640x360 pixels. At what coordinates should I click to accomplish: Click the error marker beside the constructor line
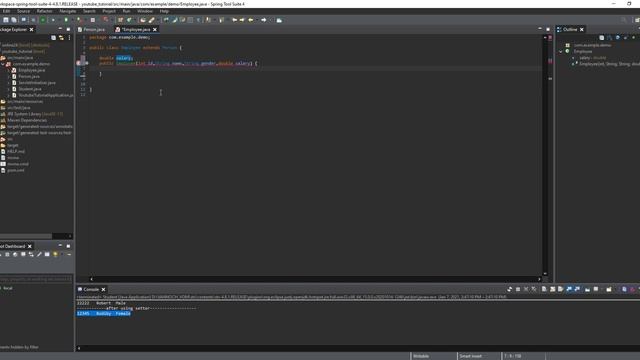[78, 63]
